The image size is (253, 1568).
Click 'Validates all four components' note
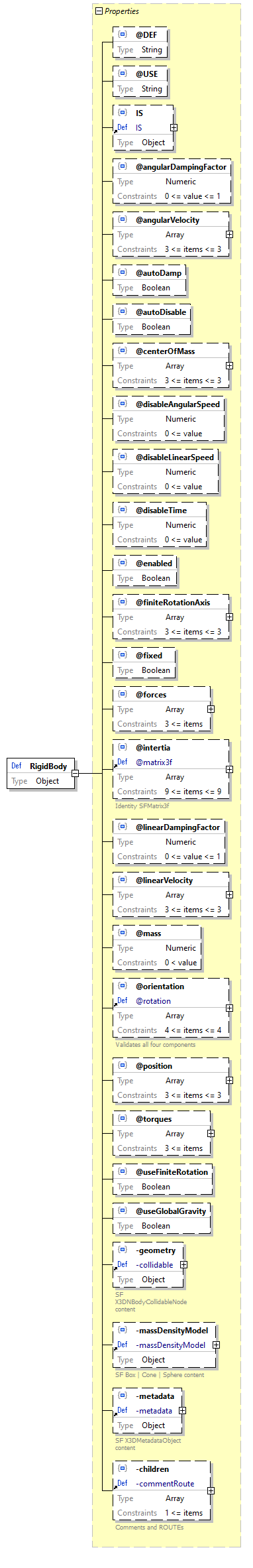tap(156, 1044)
